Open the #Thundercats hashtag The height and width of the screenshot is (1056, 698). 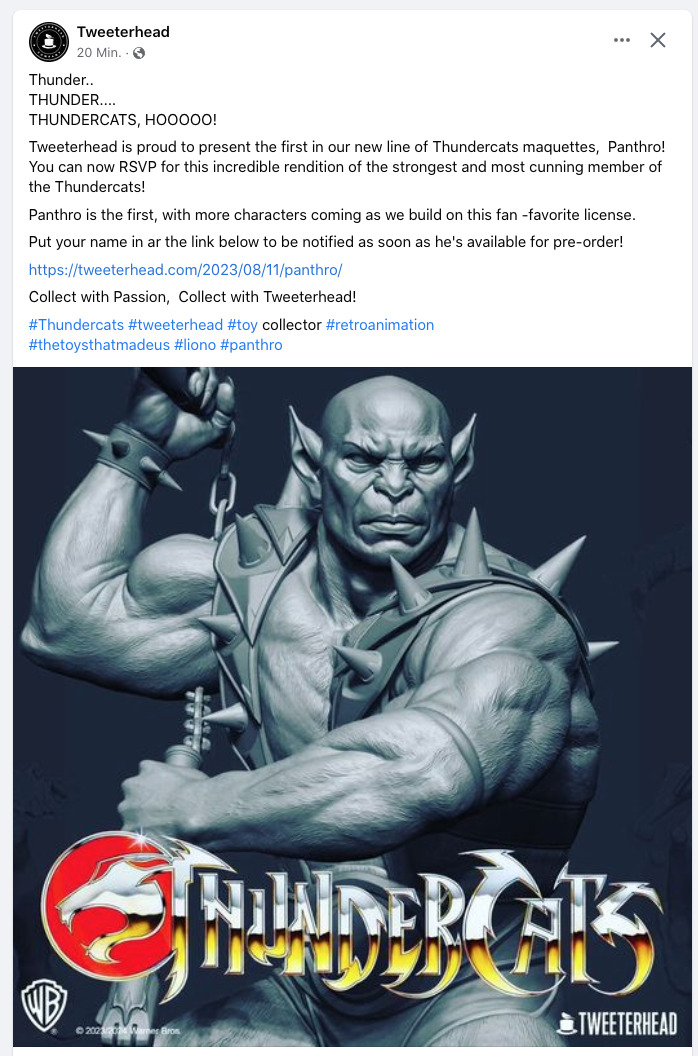pyautogui.click(x=76, y=325)
